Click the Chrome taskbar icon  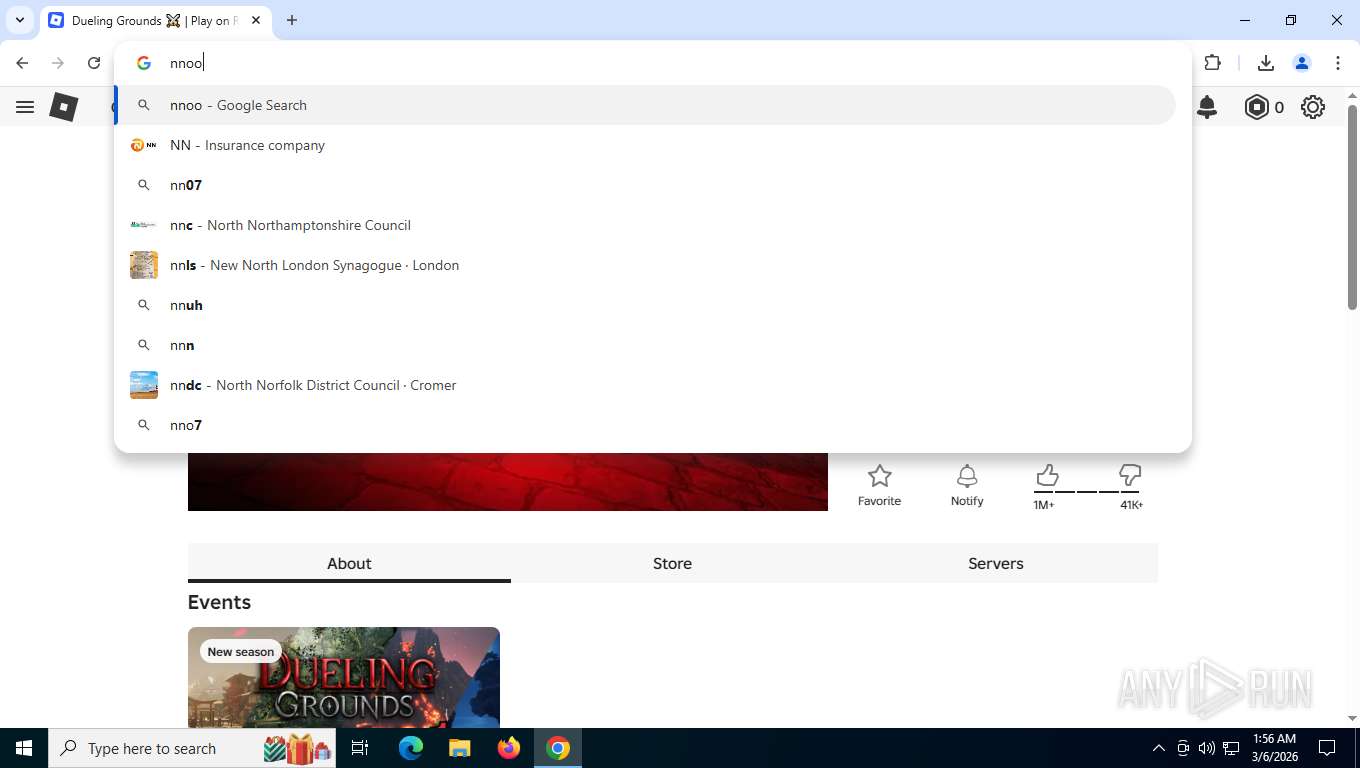point(558,748)
